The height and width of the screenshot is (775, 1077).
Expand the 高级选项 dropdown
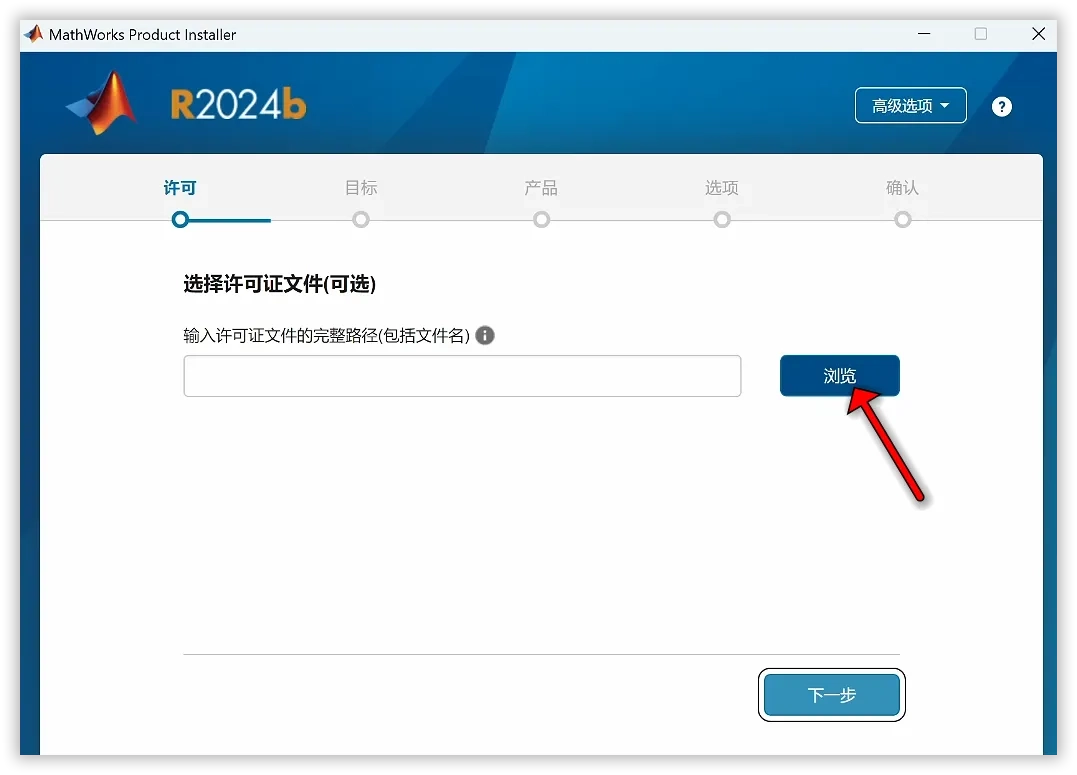[x=910, y=106]
